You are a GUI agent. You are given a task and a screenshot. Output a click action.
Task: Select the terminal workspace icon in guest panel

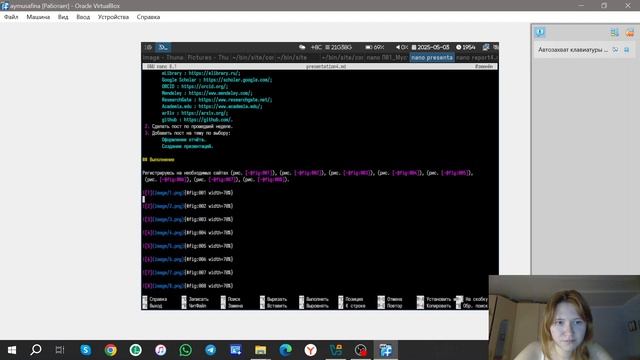(x=163, y=47)
